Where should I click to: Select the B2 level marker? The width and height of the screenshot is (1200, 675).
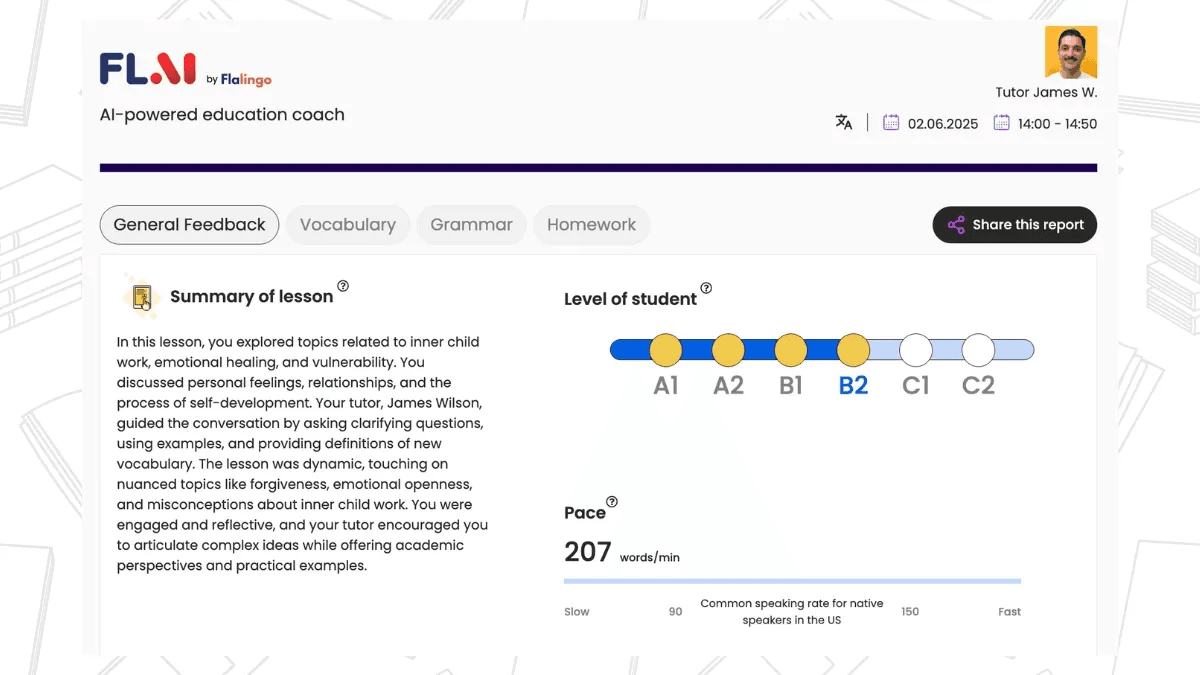point(853,350)
